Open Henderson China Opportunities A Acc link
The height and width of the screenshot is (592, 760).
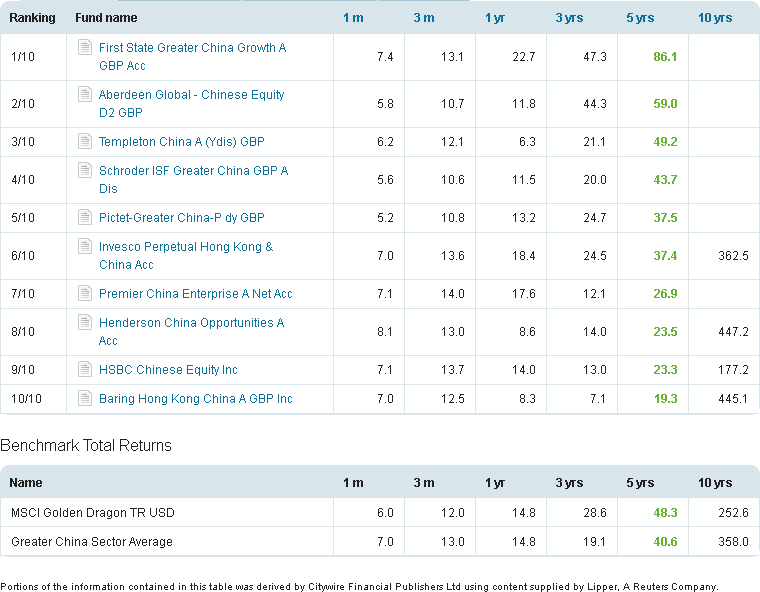click(x=191, y=332)
